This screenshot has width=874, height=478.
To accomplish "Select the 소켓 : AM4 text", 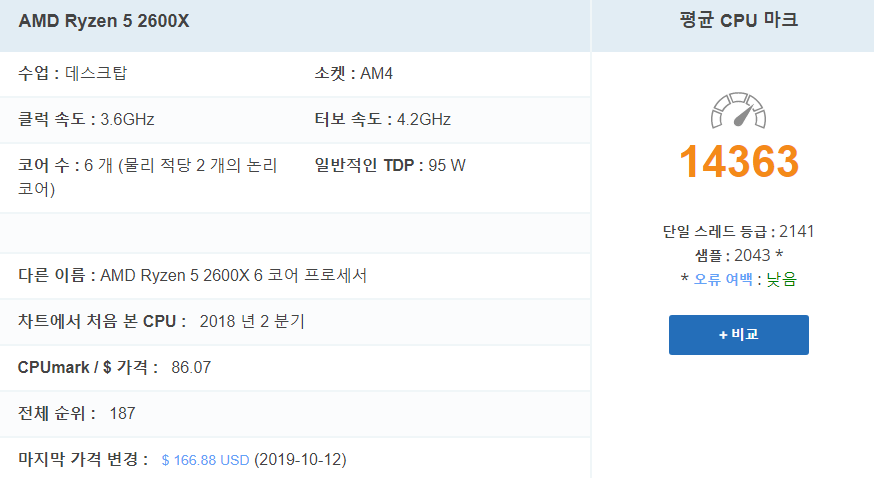I will click(x=353, y=73).
